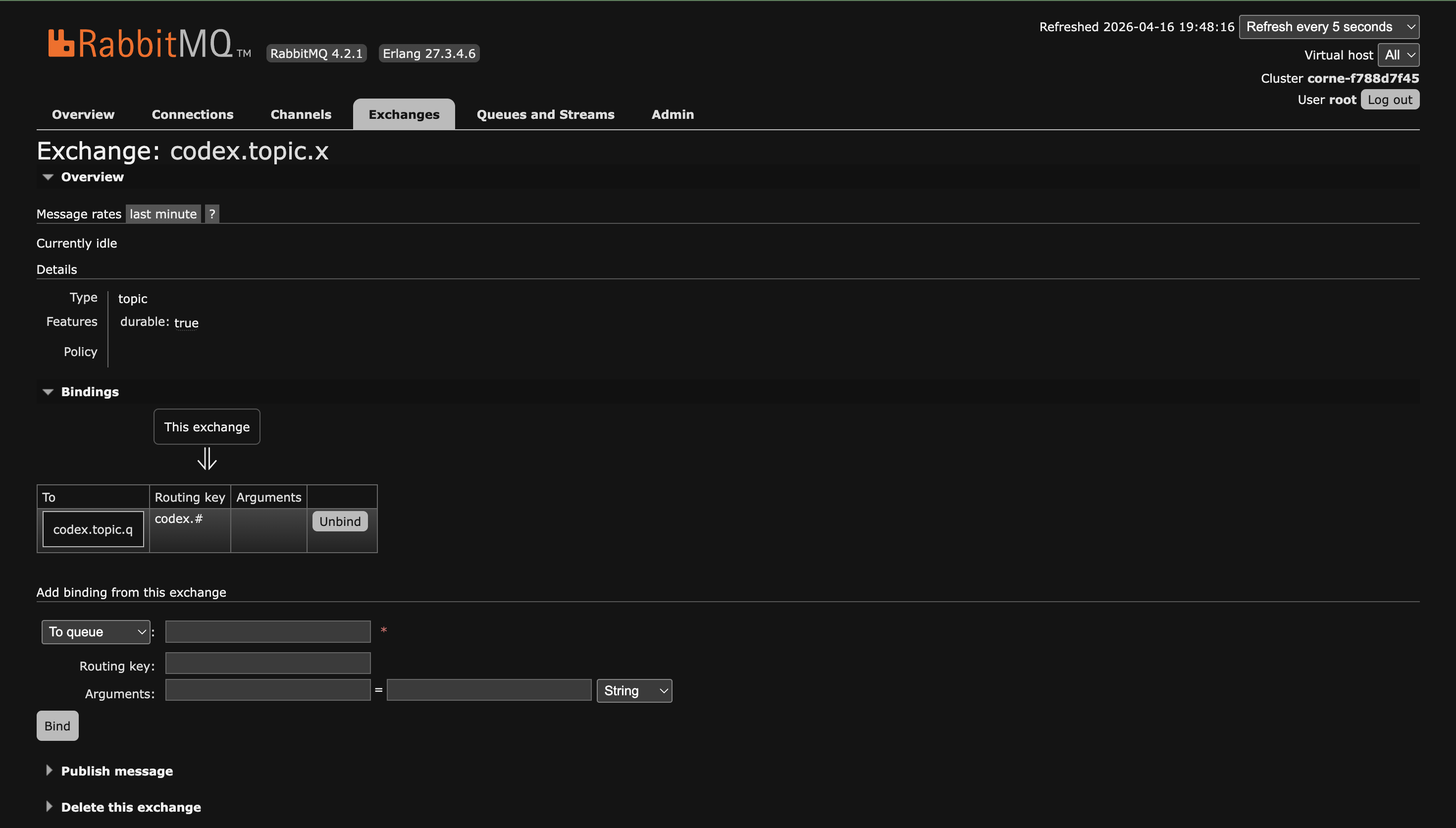
Task: Click the Details section heading
Action: click(x=57, y=269)
